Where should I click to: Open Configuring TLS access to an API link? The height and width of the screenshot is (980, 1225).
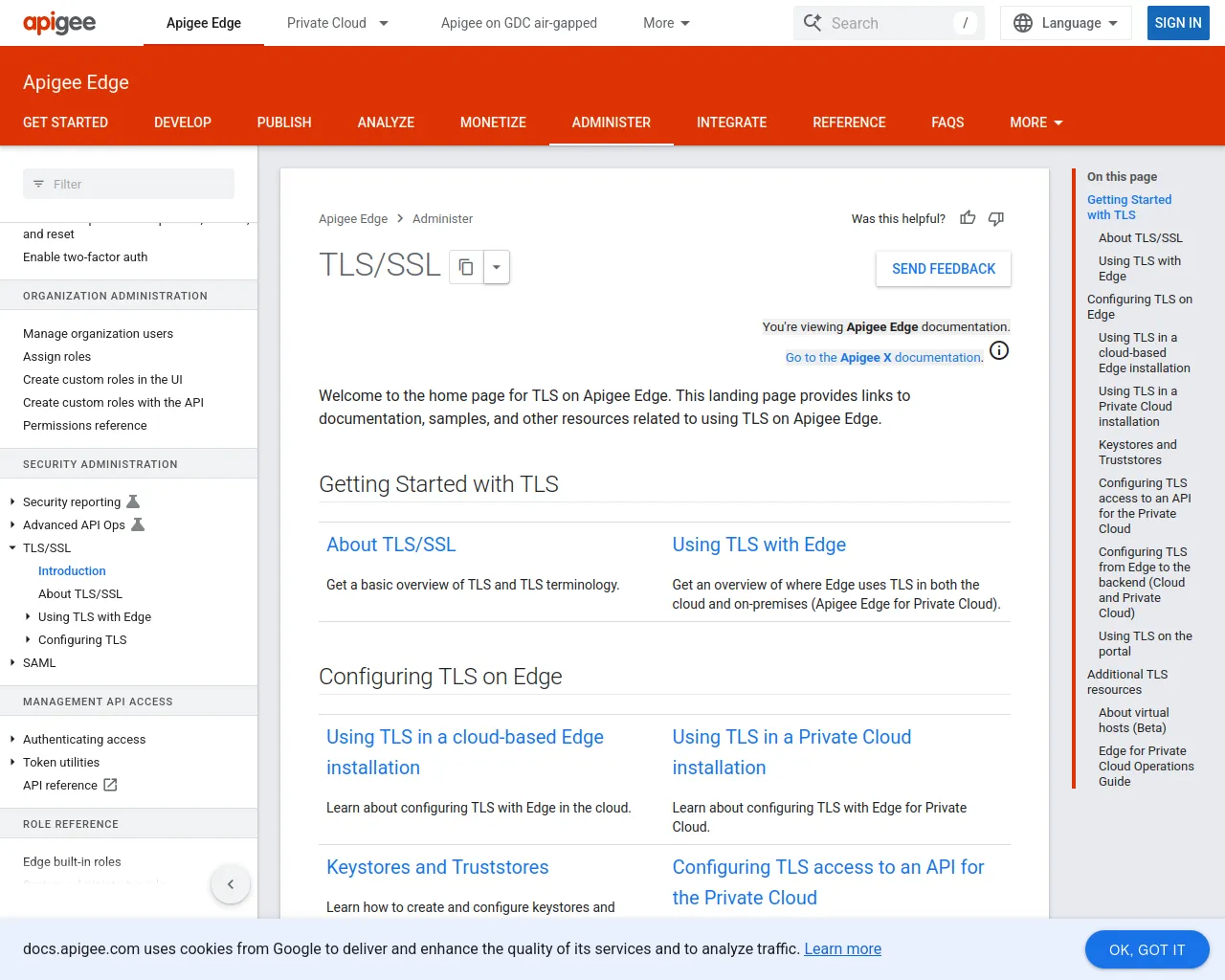tap(828, 882)
